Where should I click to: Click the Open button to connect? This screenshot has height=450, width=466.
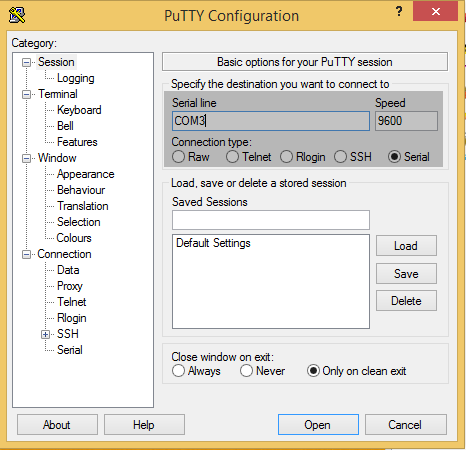[318, 425]
